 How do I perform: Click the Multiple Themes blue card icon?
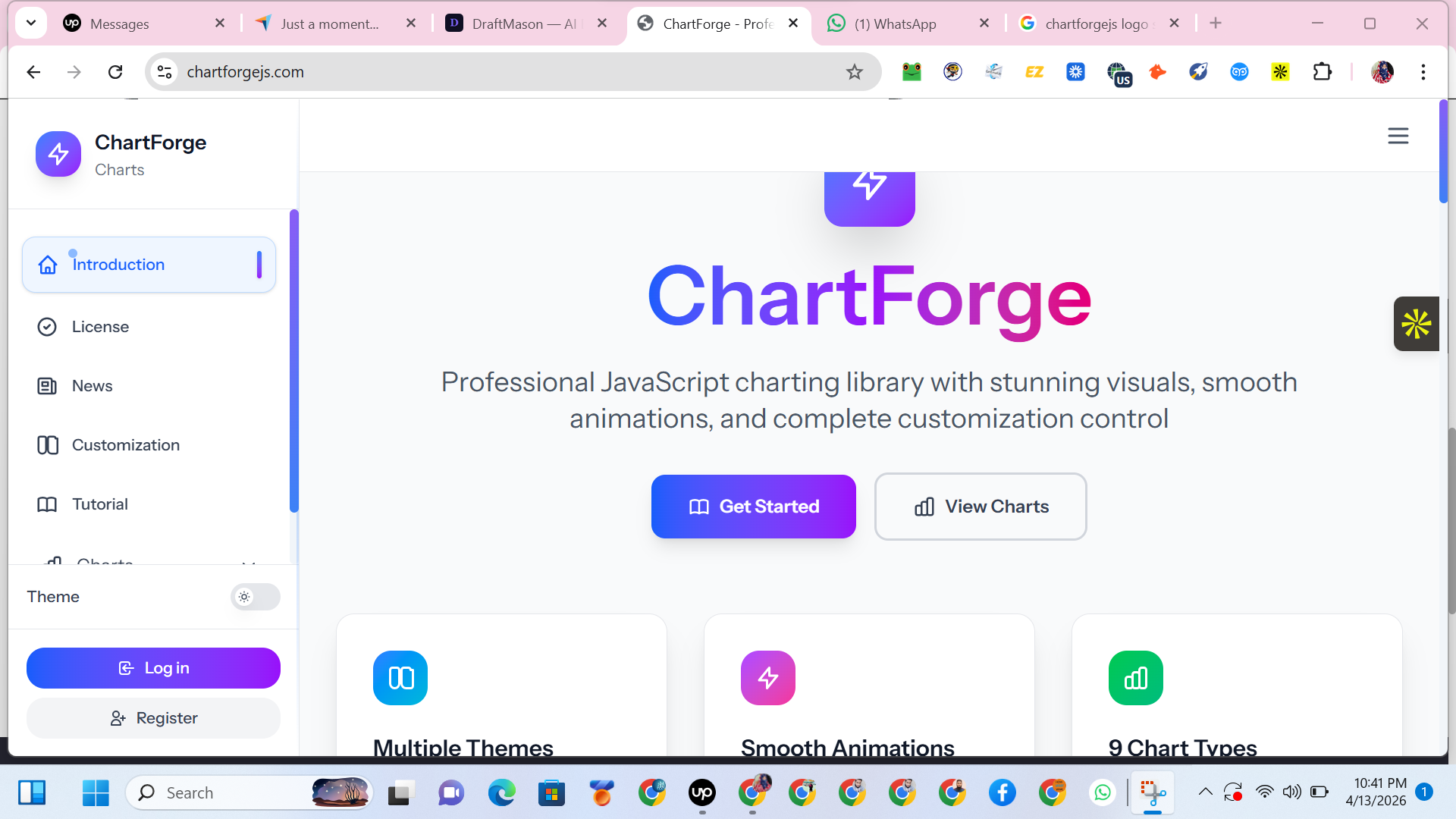tap(400, 677)
